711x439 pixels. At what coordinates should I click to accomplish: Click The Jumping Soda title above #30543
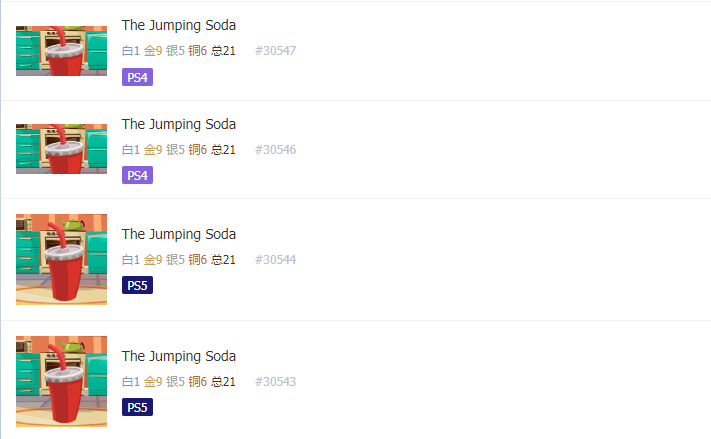click(179, 356)
